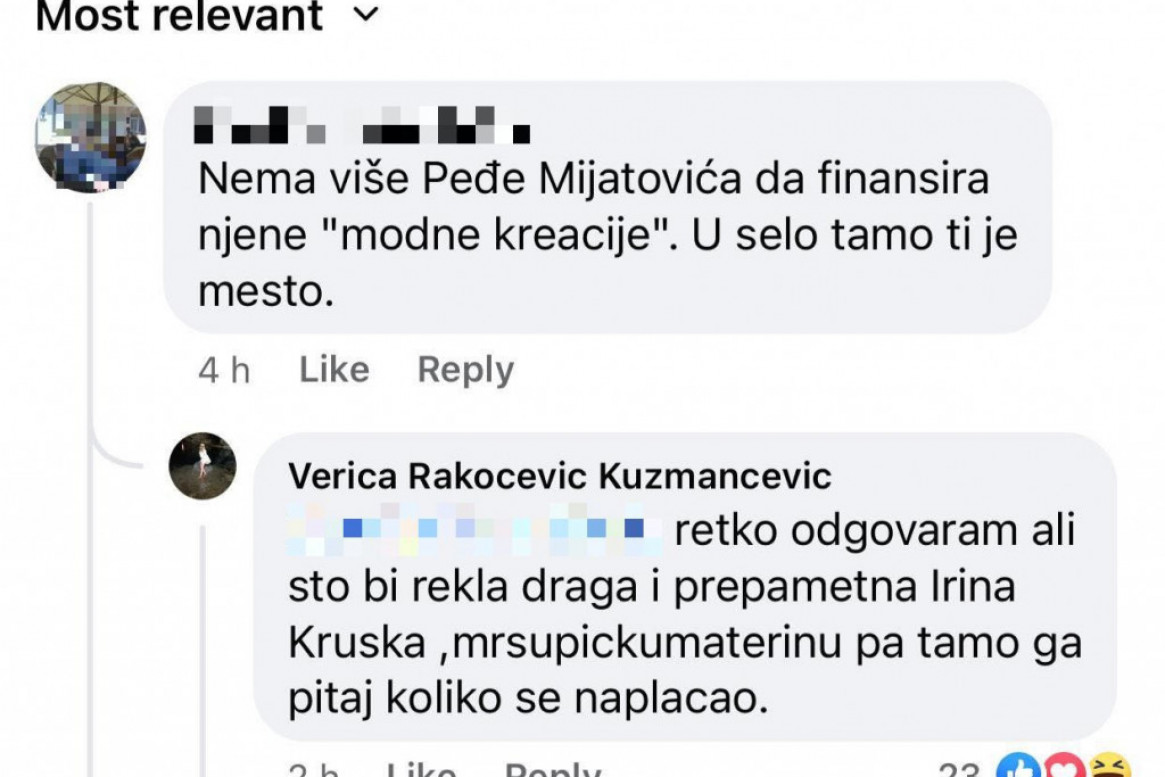The height and width of the screenshot is (777, 1165).
Task: Open Verica Rakocevic Kuzmancevic's profile name
Action: point(559,476)
